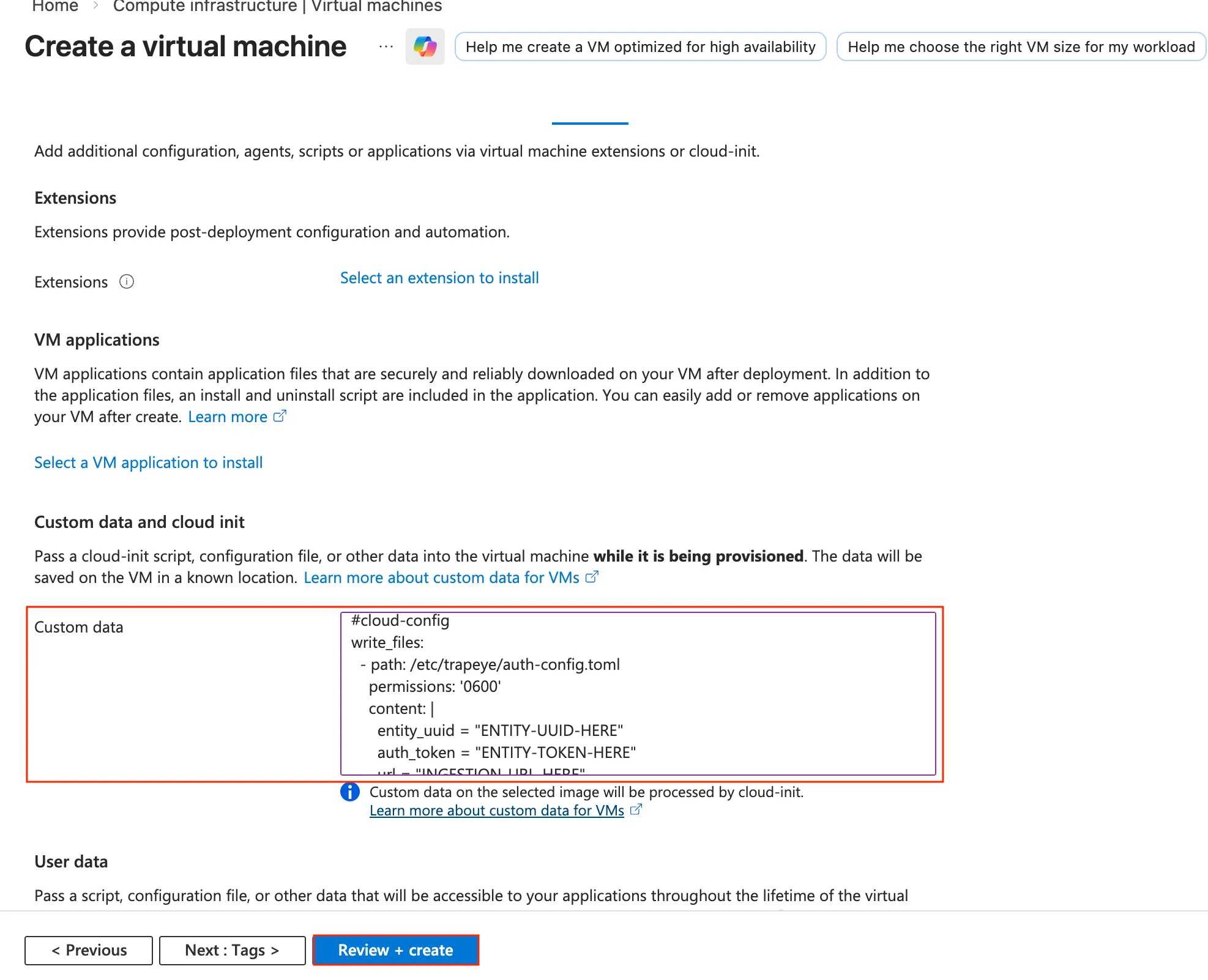
Task: Open Compute infrastructure | Virtual machines breadcrumb
Action: 277,7
